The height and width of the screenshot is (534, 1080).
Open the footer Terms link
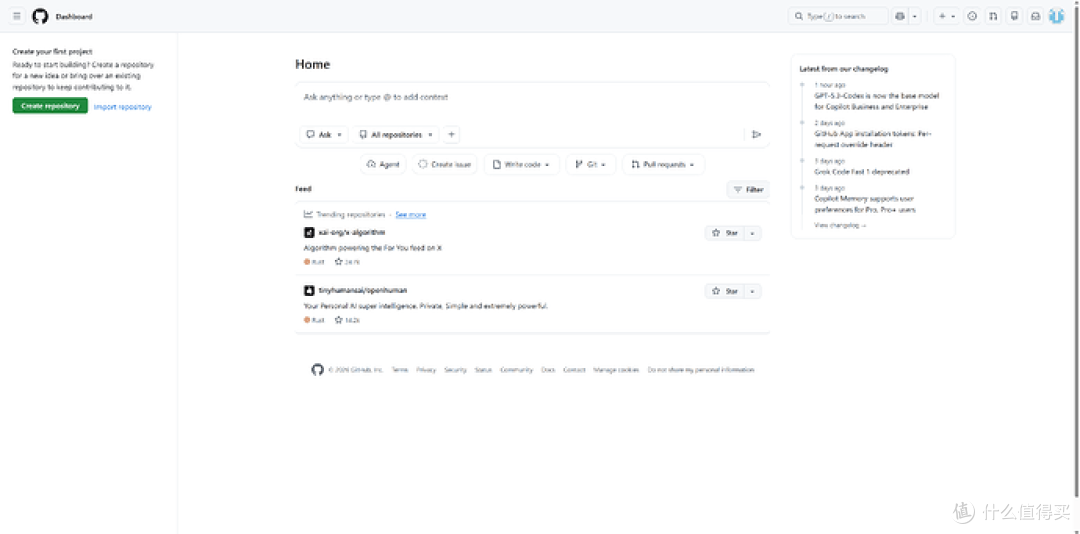pyautogui.click(x=400, y=370)
